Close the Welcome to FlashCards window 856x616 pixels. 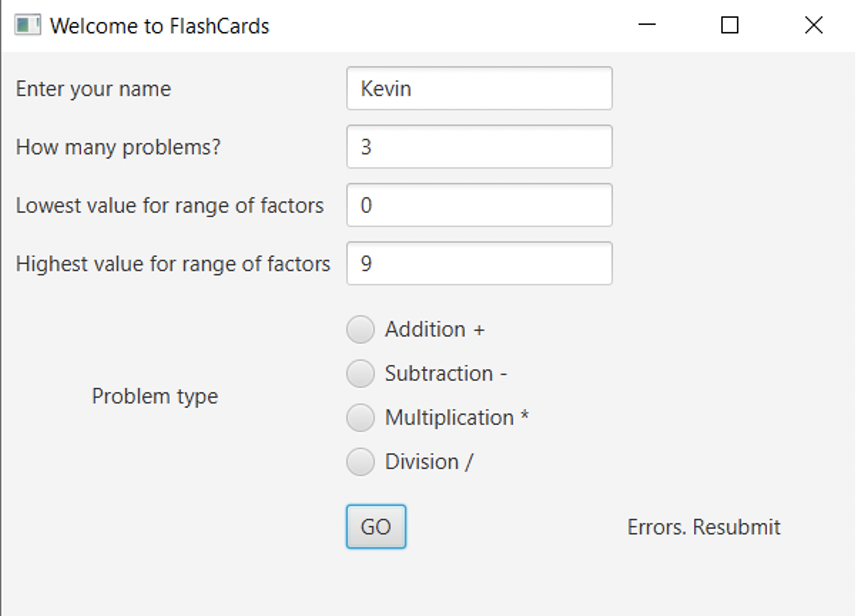click(814, 25)
